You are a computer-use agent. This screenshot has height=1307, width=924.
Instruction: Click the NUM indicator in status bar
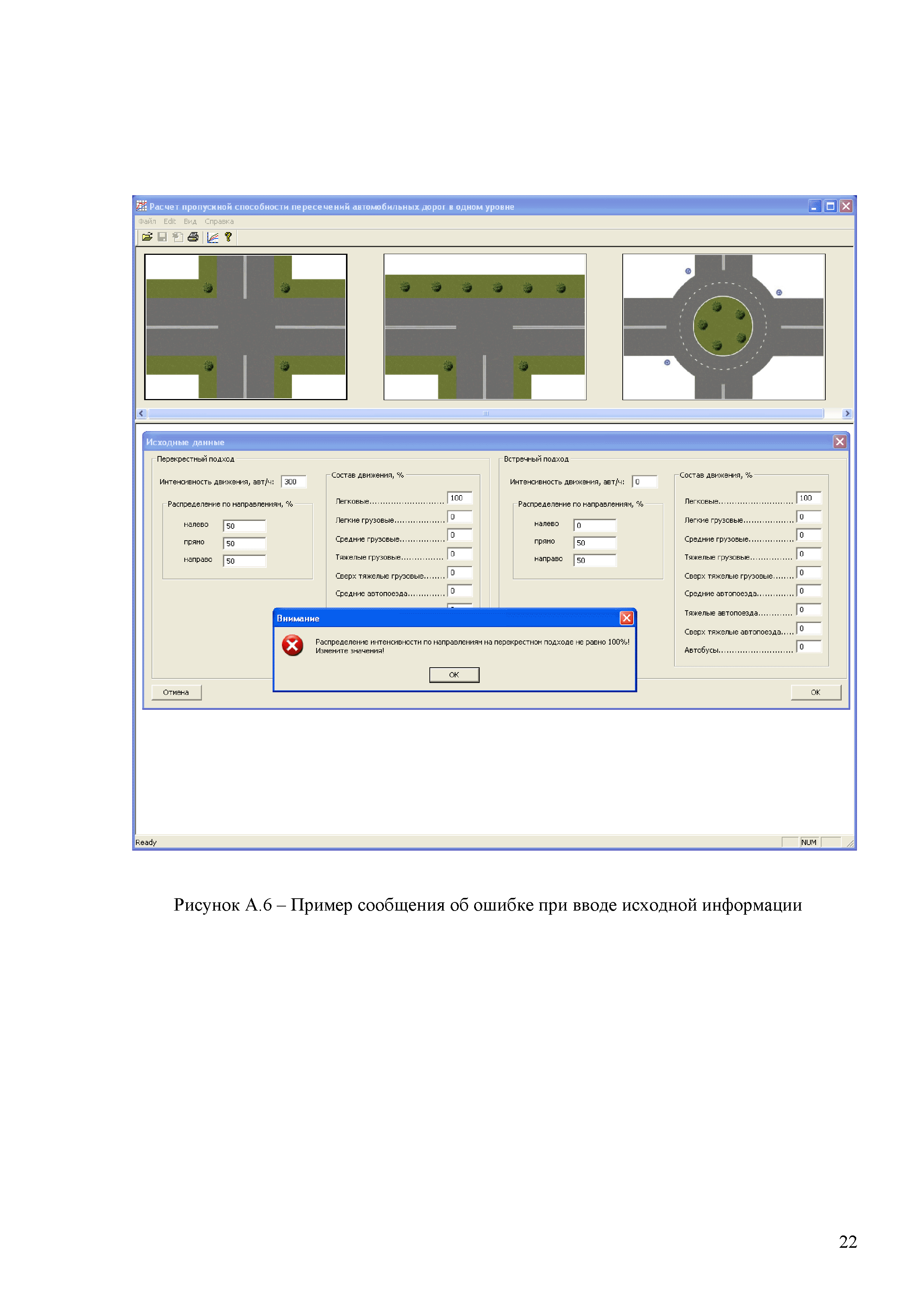click(809, 842)
